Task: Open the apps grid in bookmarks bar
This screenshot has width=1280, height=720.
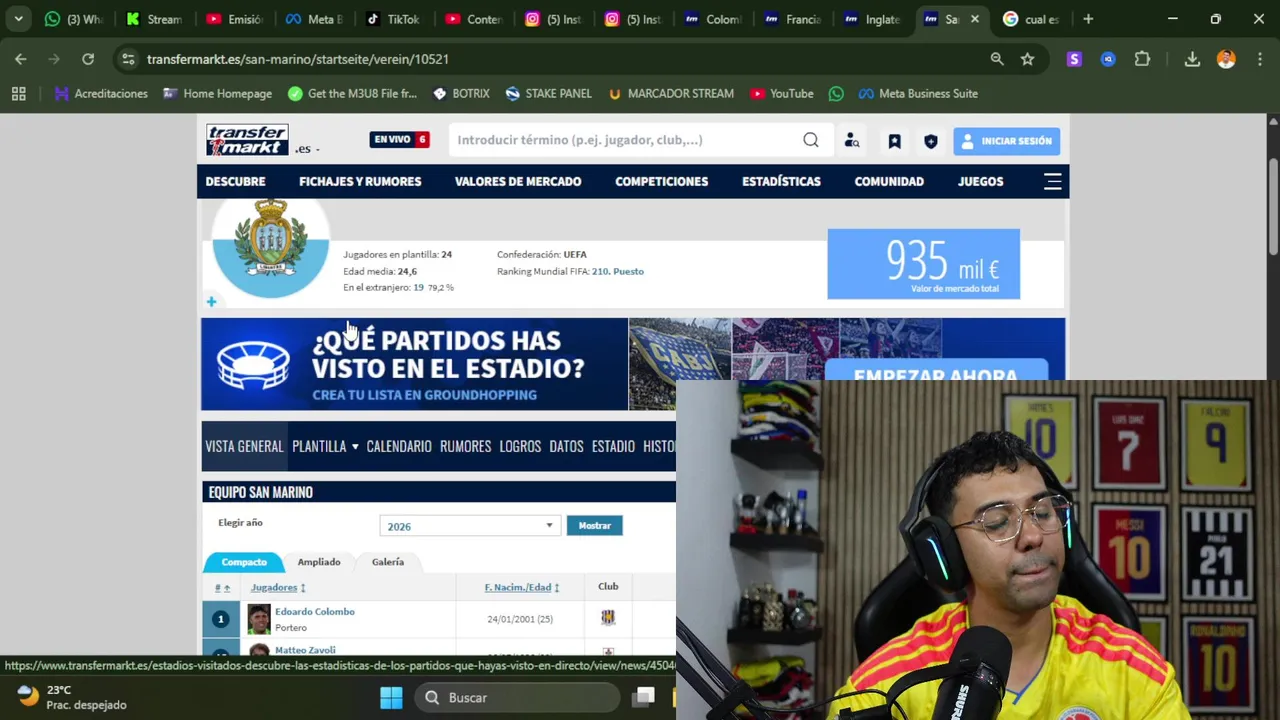Action: (x=18, y=93)
